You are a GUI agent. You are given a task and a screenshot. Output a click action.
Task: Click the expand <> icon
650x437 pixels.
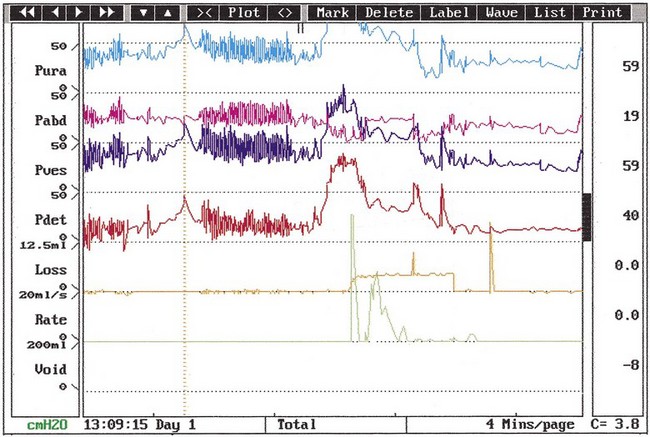click(x=285, y=13)
